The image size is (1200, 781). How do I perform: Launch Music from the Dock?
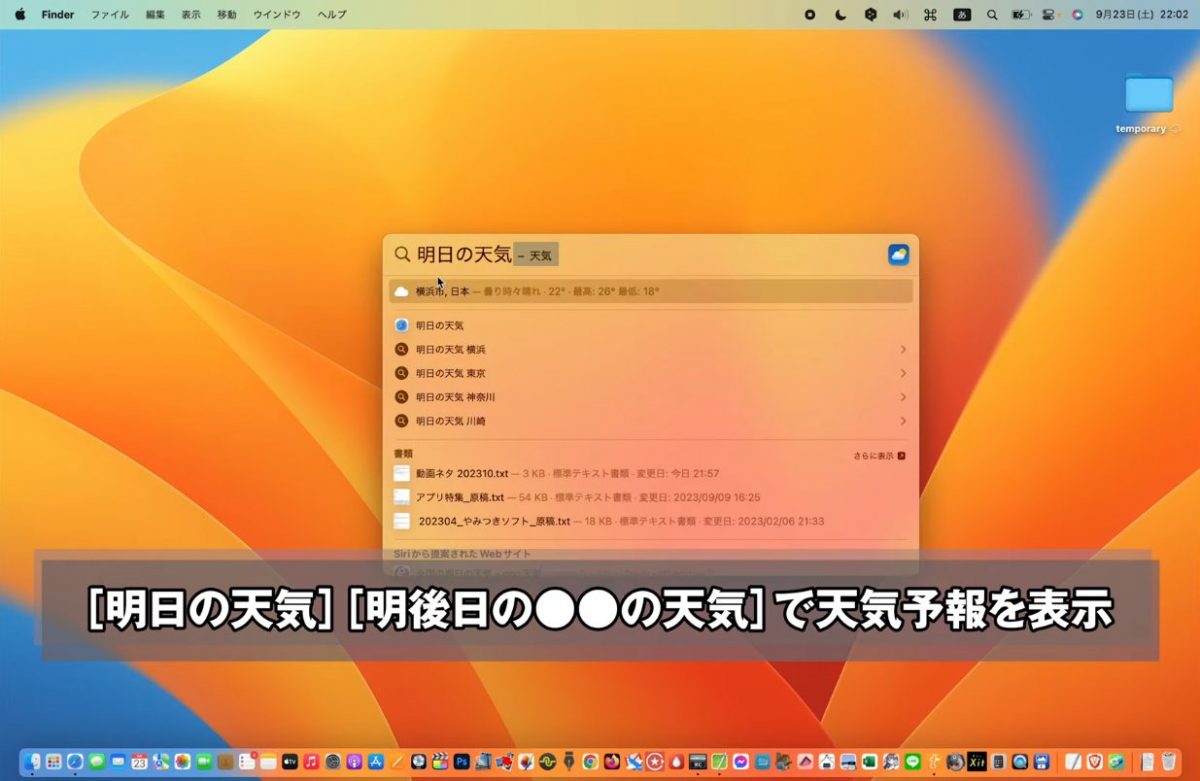point(311,762)
